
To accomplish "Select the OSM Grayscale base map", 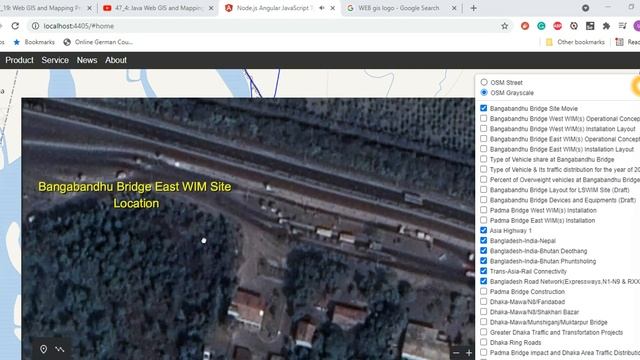I will (x=484, y=92).
